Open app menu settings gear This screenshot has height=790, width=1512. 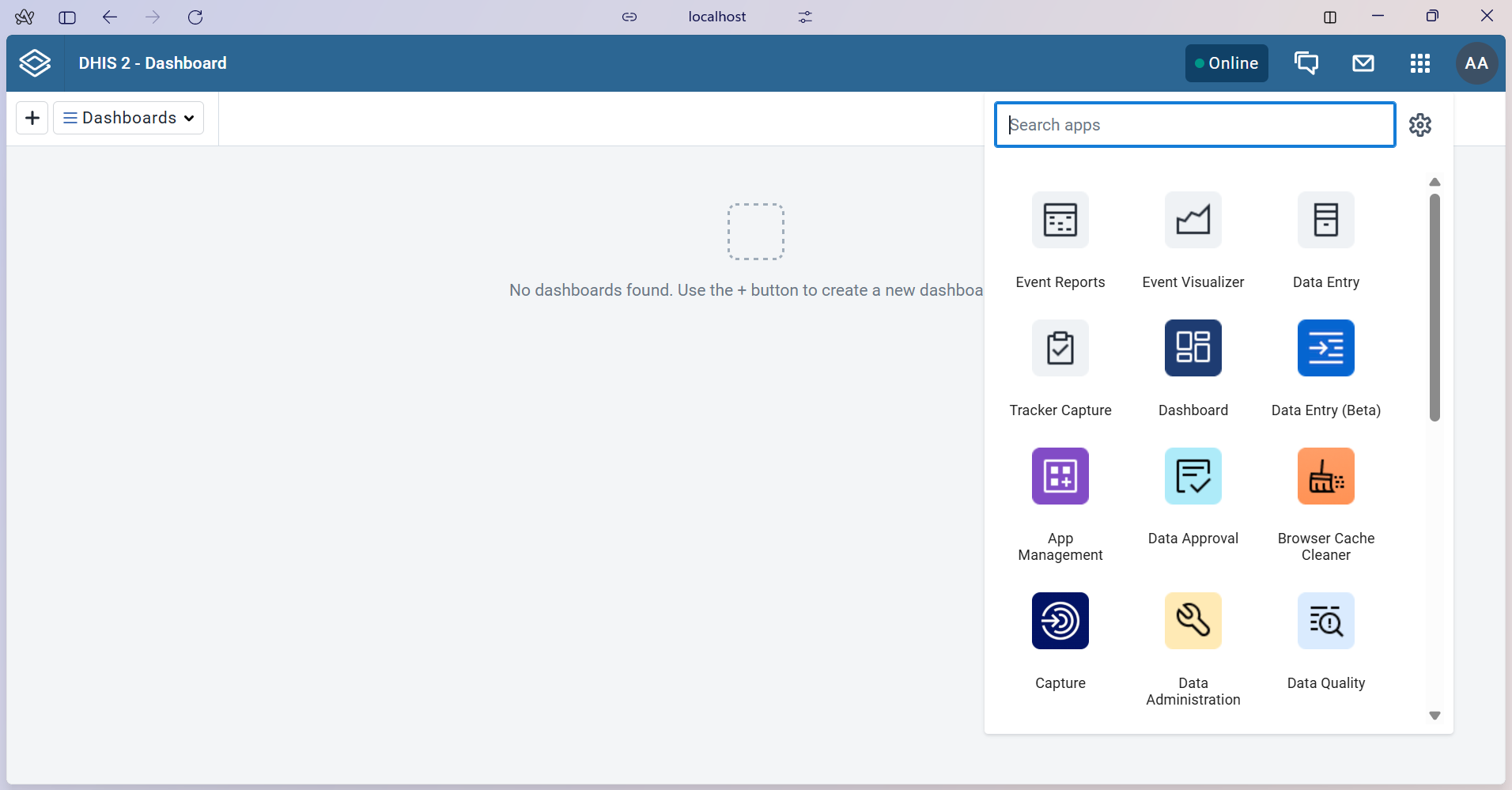(1420, 125)
